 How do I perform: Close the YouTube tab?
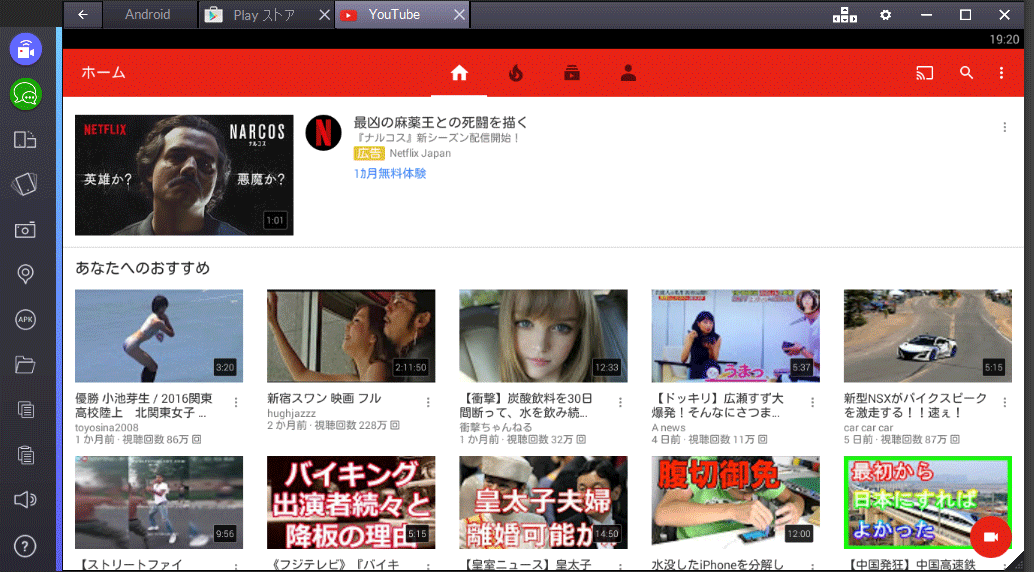coord(459,15)
